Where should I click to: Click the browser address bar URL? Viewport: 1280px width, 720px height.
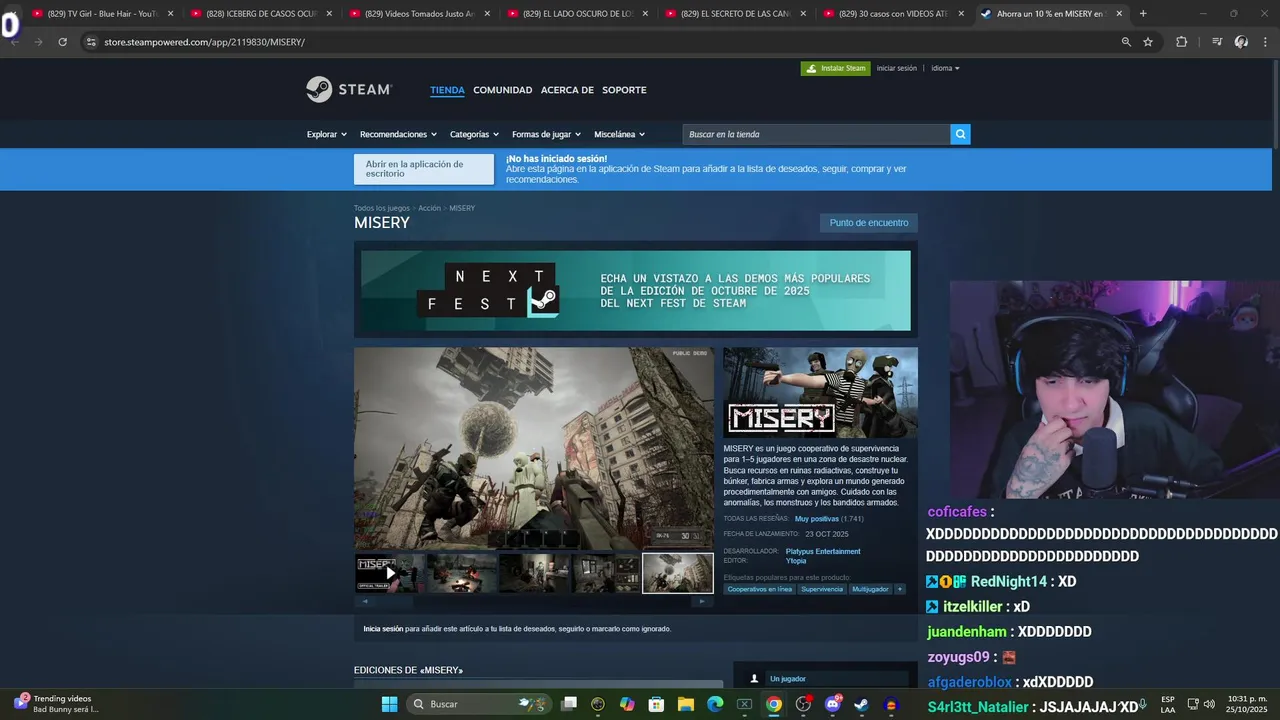tap(204, 42)
